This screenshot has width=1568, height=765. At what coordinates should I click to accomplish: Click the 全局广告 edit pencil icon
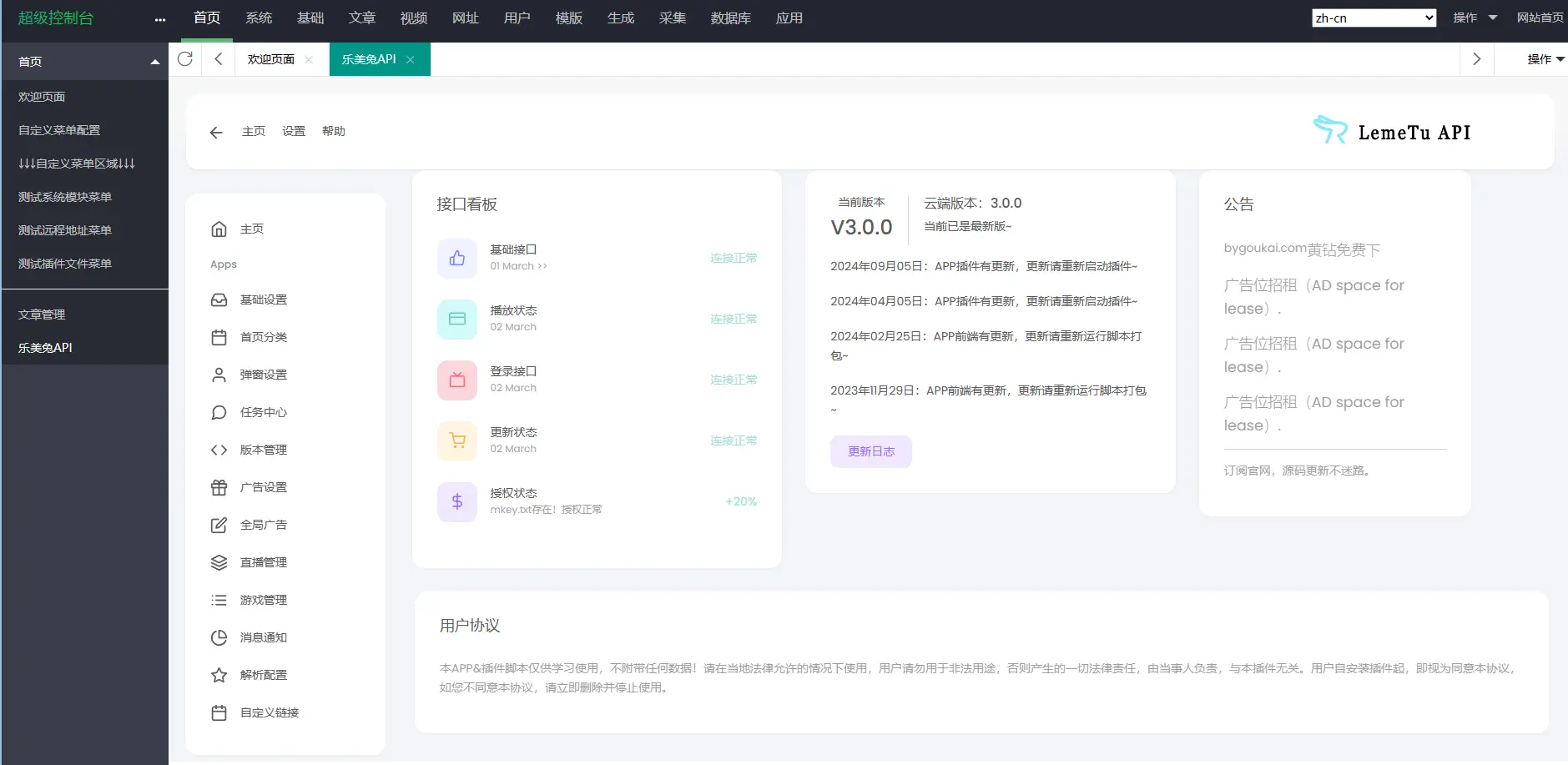[218, 524]
